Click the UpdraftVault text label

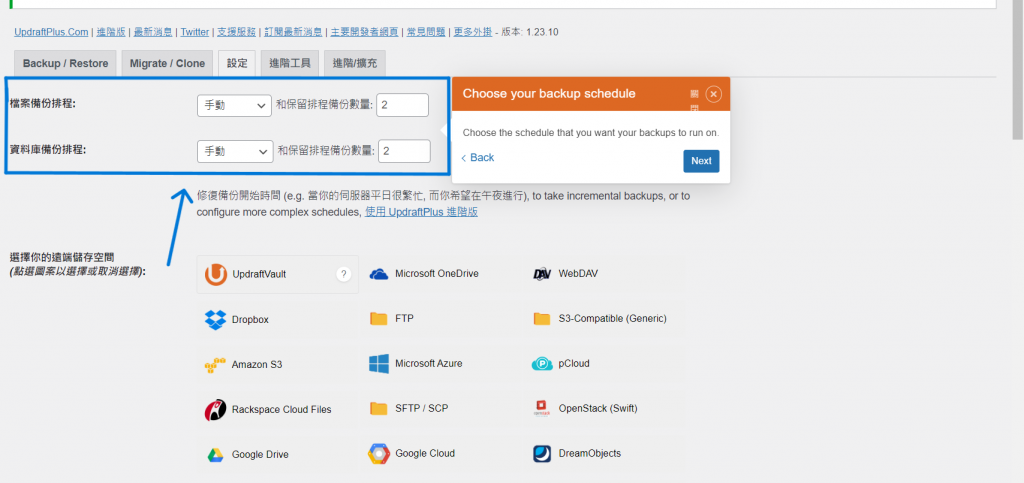pyautogui.click(x=259, y=275)
